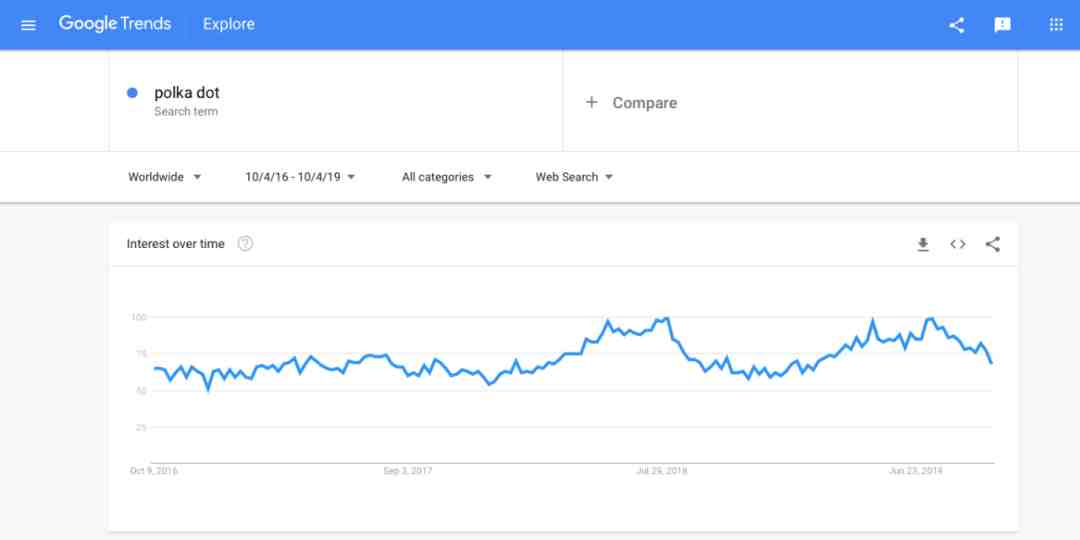Viewport: 1080px width, 540px height.
Task: Open the 10/4/16 - 10/4/19 date range dropdown
Action: coord(300,177)
